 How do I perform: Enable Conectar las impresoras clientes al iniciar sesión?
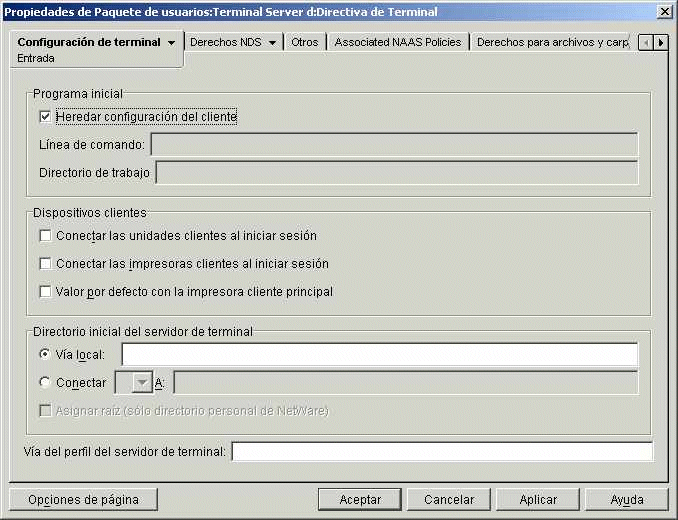tap(45, 264)
